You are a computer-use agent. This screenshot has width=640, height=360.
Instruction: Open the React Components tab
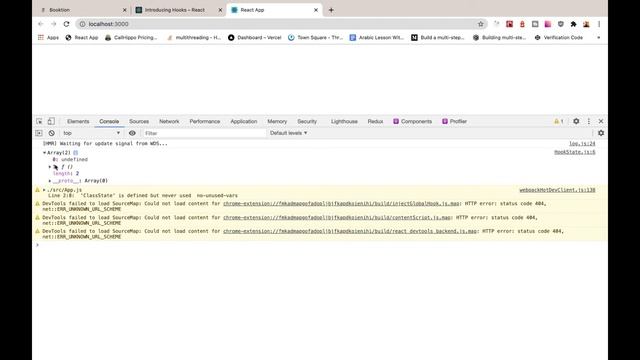[x=412, y=121]
